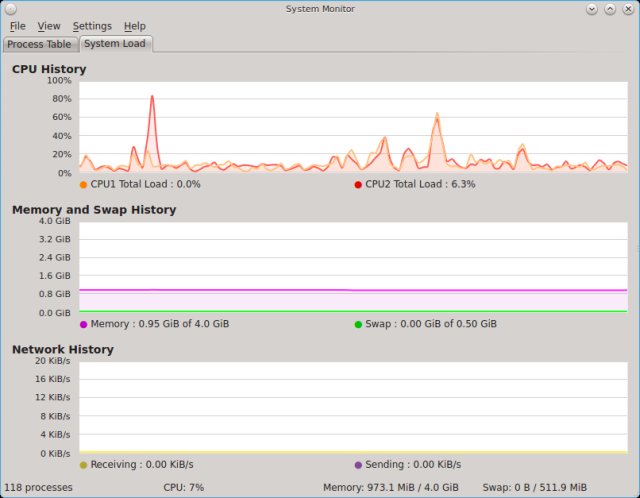Click the System Monitor window menu icon
This screenshot has height=498, width=640.
pos(11,8)
